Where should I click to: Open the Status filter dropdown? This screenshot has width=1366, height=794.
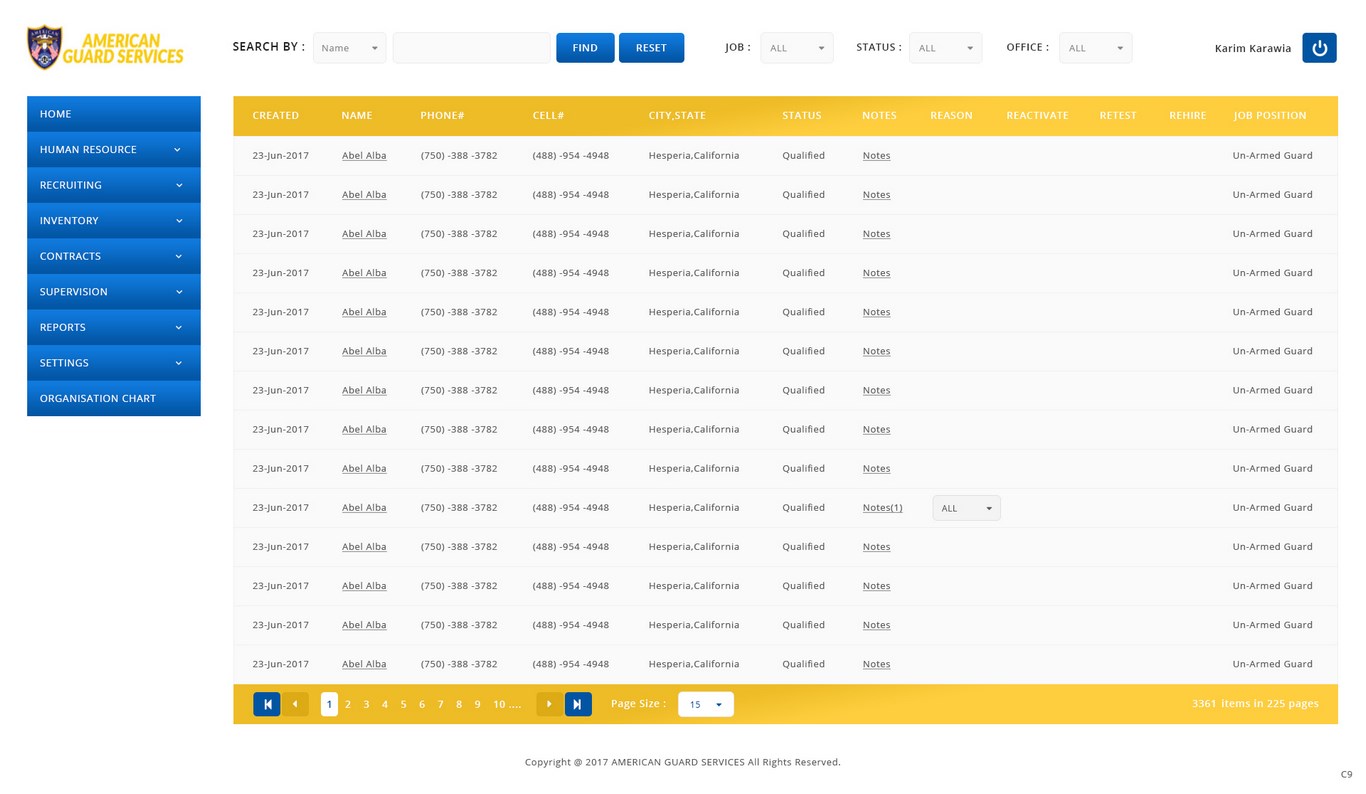coord(944,48)
